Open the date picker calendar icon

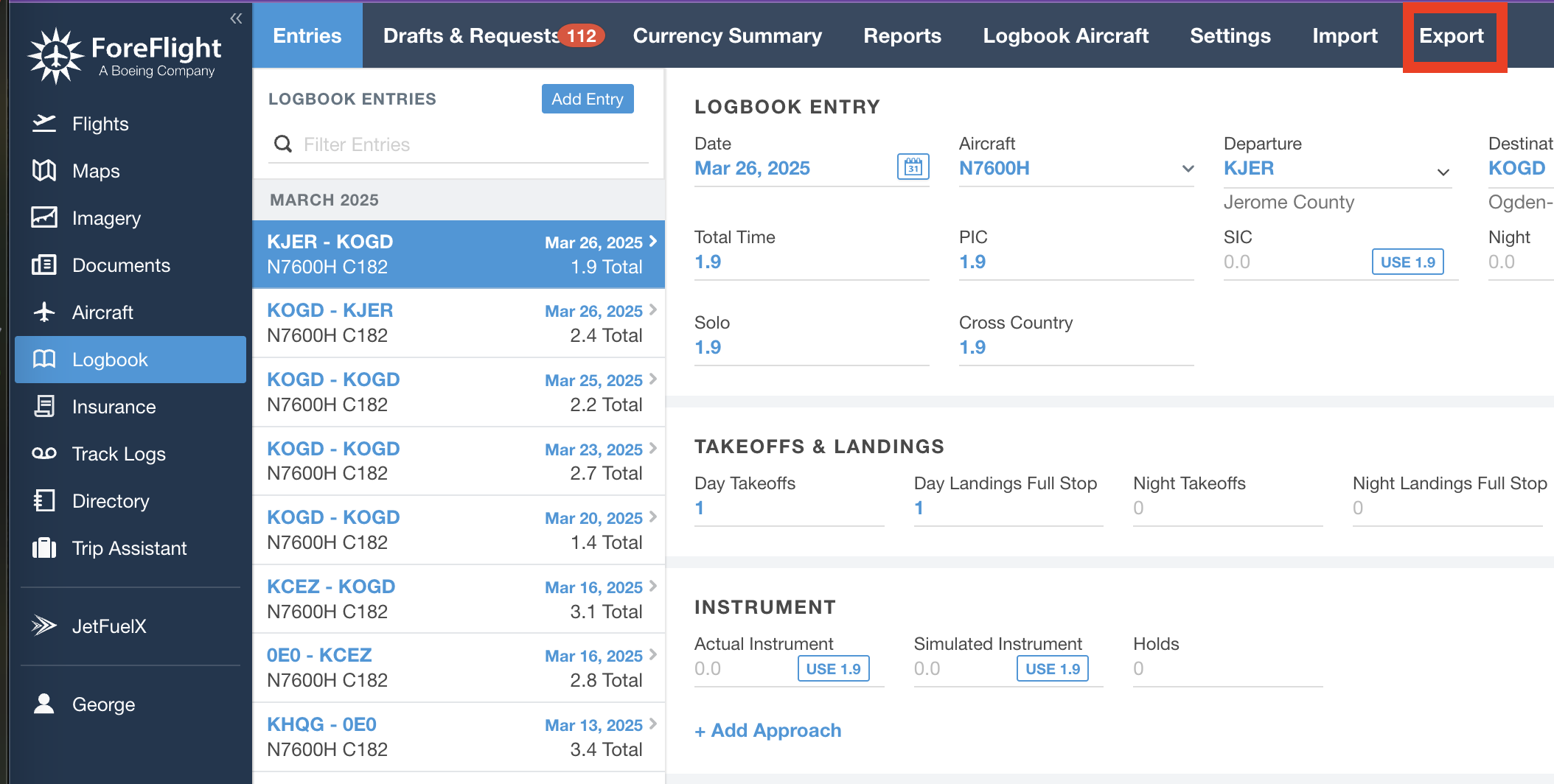click(913, 167)
